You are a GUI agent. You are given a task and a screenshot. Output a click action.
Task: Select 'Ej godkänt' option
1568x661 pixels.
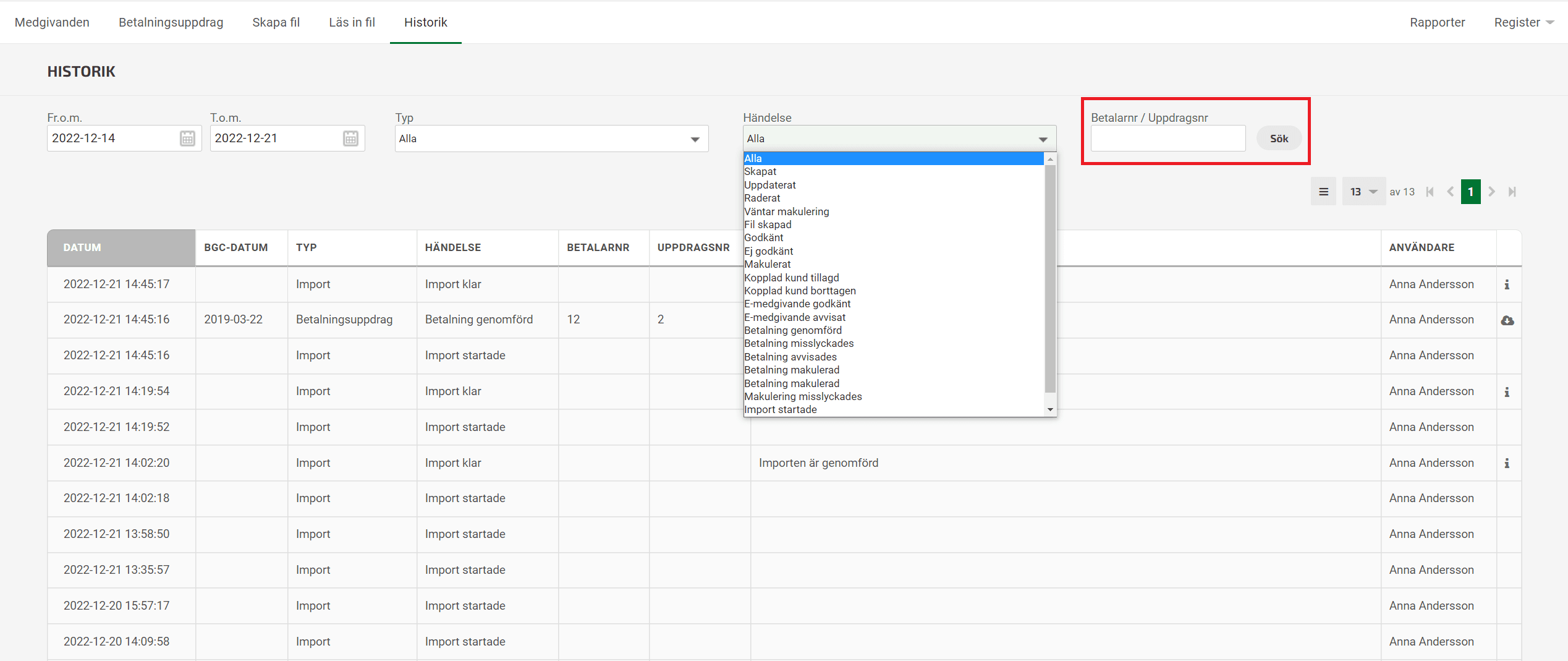[x=893, y=251]
